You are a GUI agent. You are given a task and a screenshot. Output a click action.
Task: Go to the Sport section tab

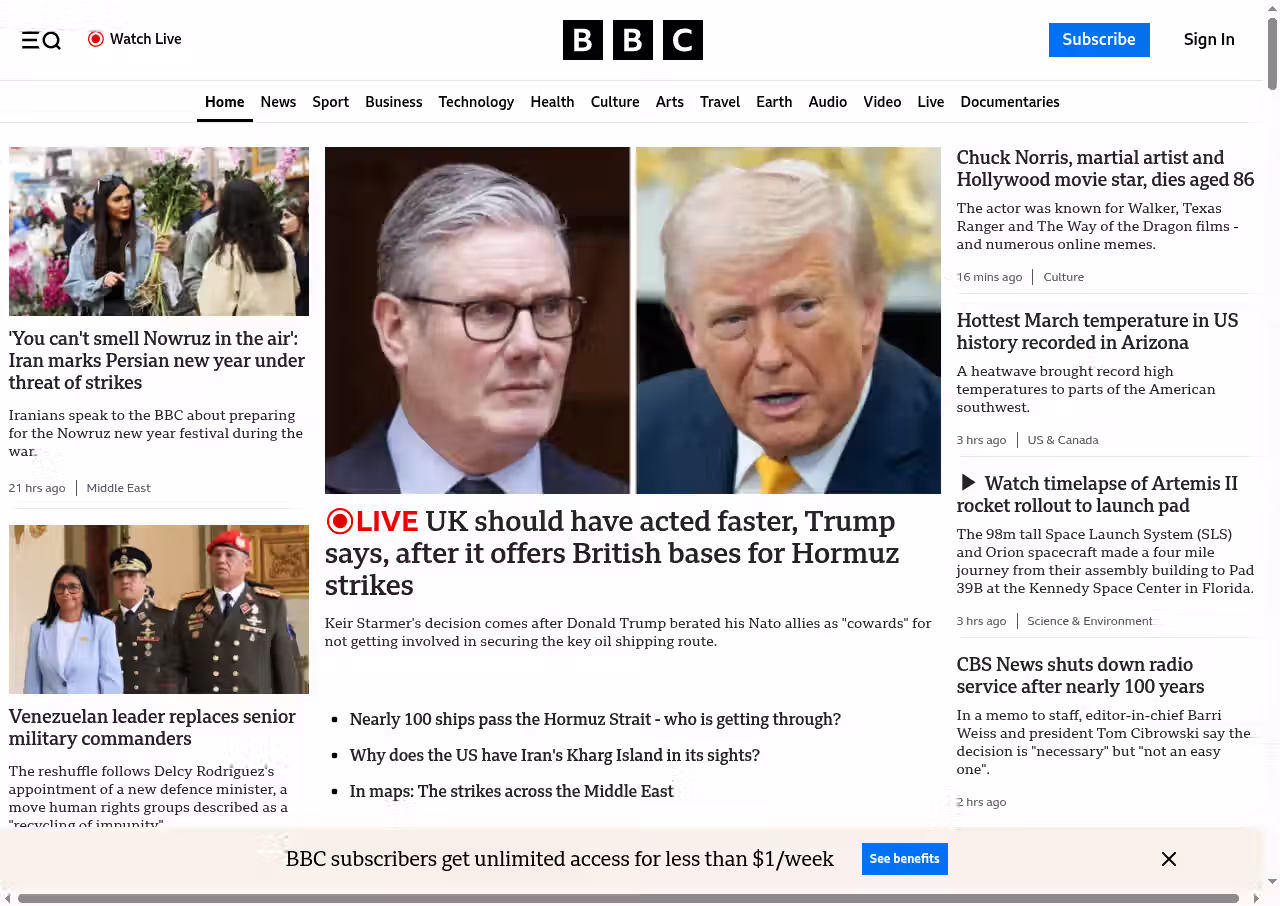(330, 102)
